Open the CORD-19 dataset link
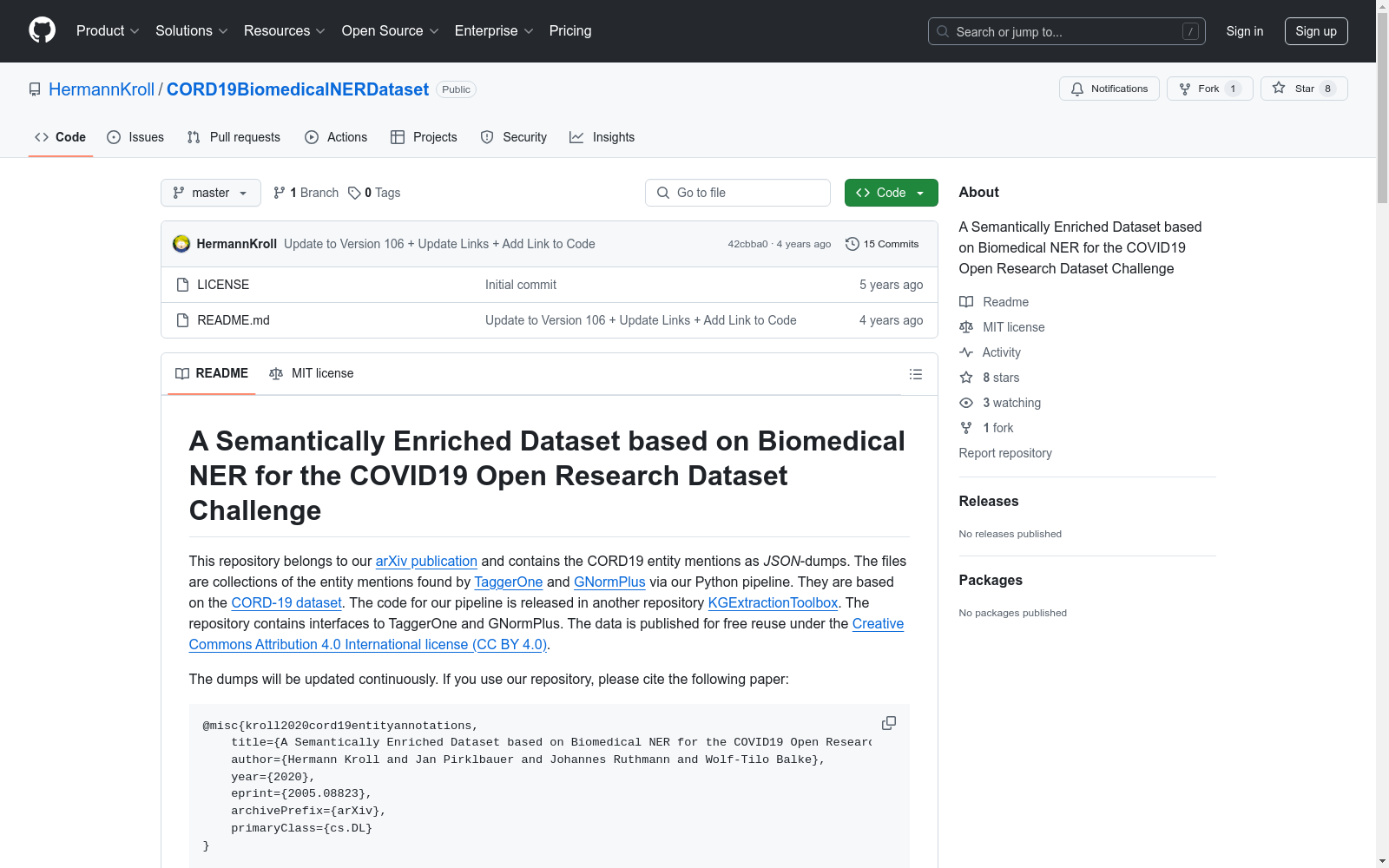Viewport: 1389px width, 868px height. 286,602
